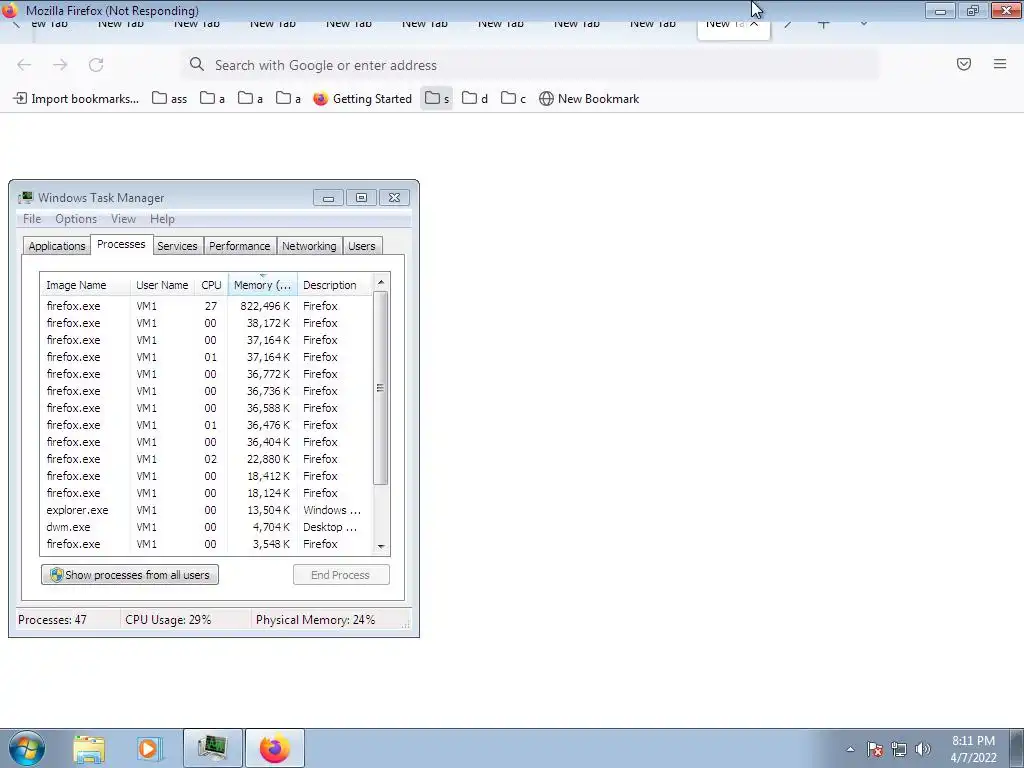Open the 's' bookmark folder
Screen dimensions: 1024x768
[437, 99]
